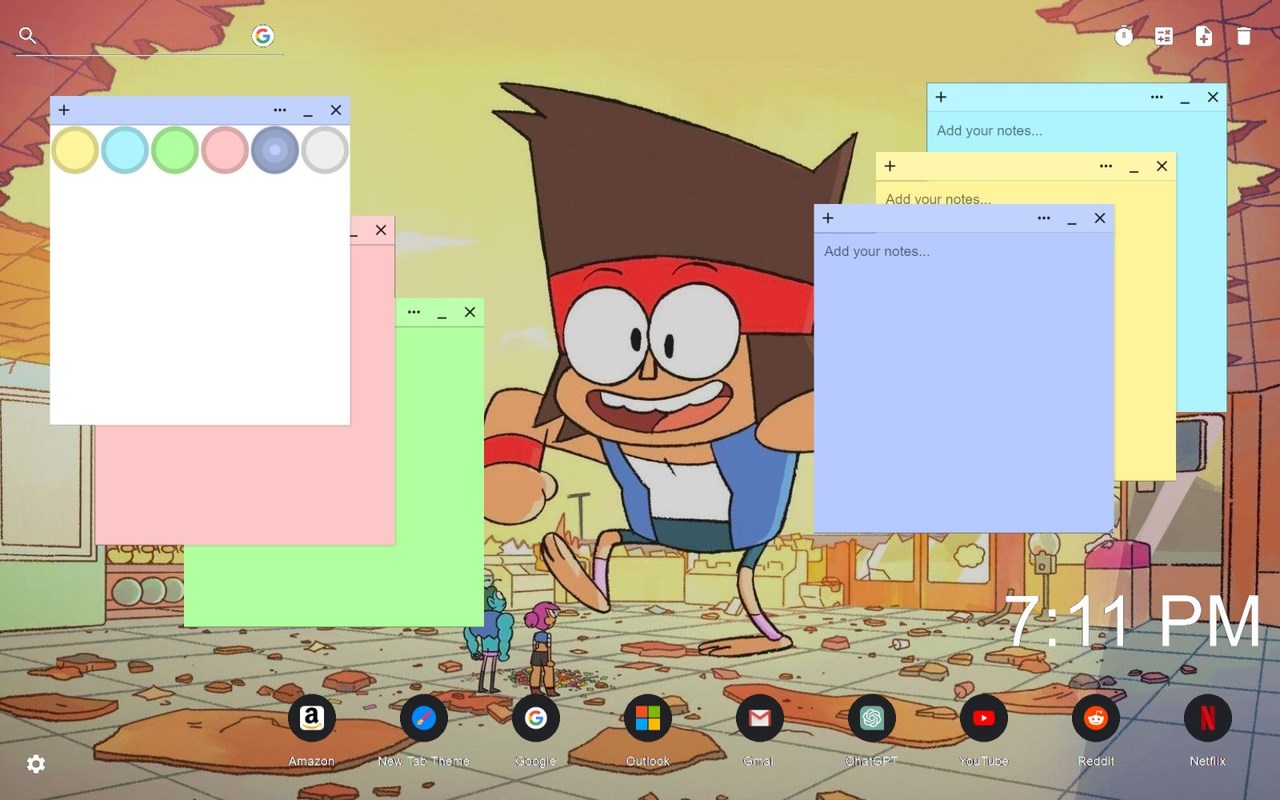Screen dimensions: 1280x800
Task: Close the pink sticky note
Action: [381, 230]
